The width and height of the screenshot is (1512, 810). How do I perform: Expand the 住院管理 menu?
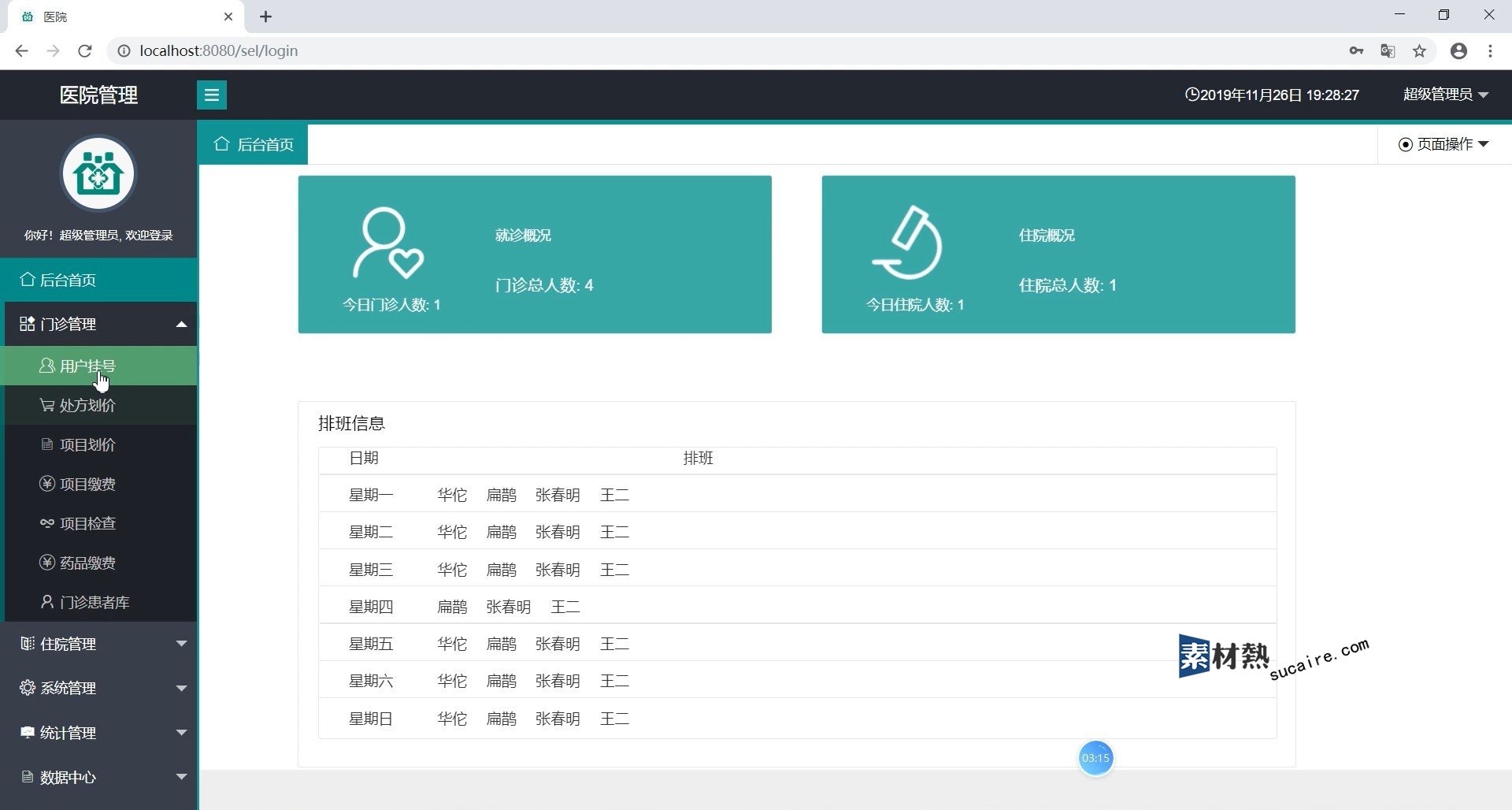click(x=98, y=644)
